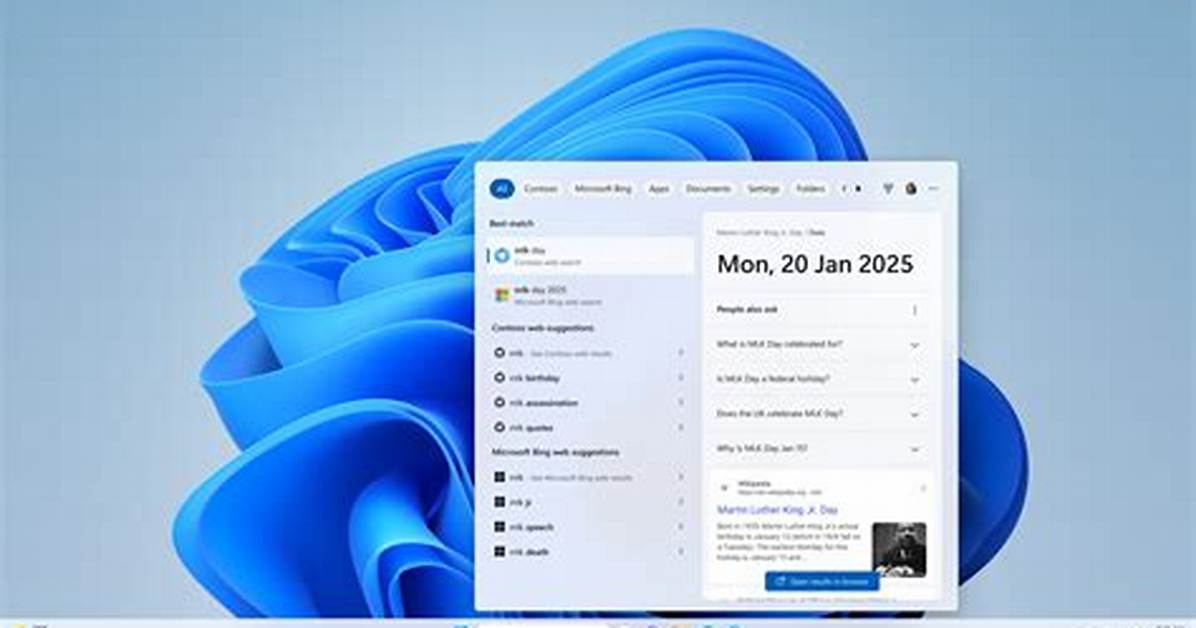Click the Contoso icon beside 'mlk quotes'

(500, 427)
